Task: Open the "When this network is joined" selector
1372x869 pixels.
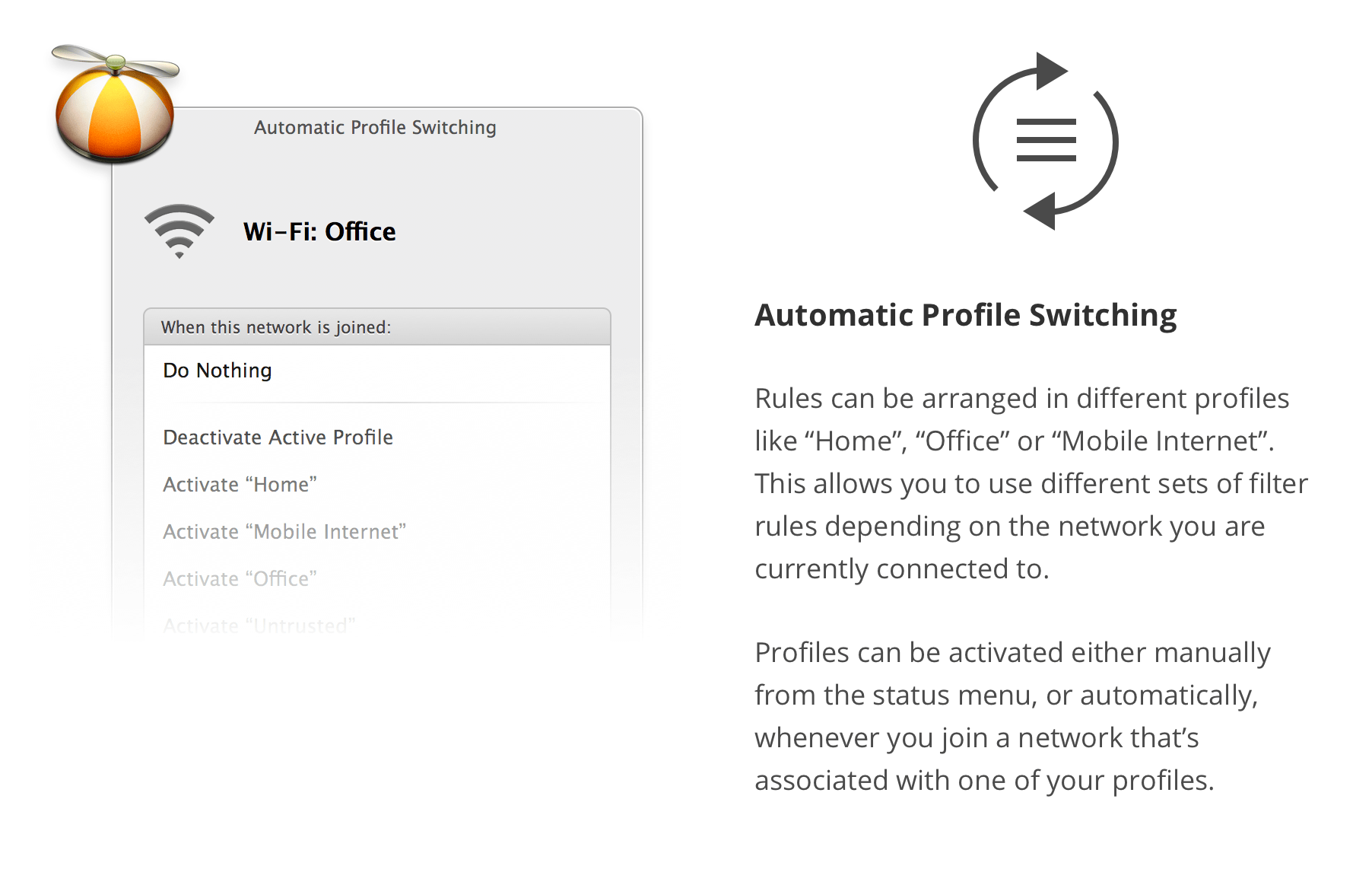Action: pos(275,327)
